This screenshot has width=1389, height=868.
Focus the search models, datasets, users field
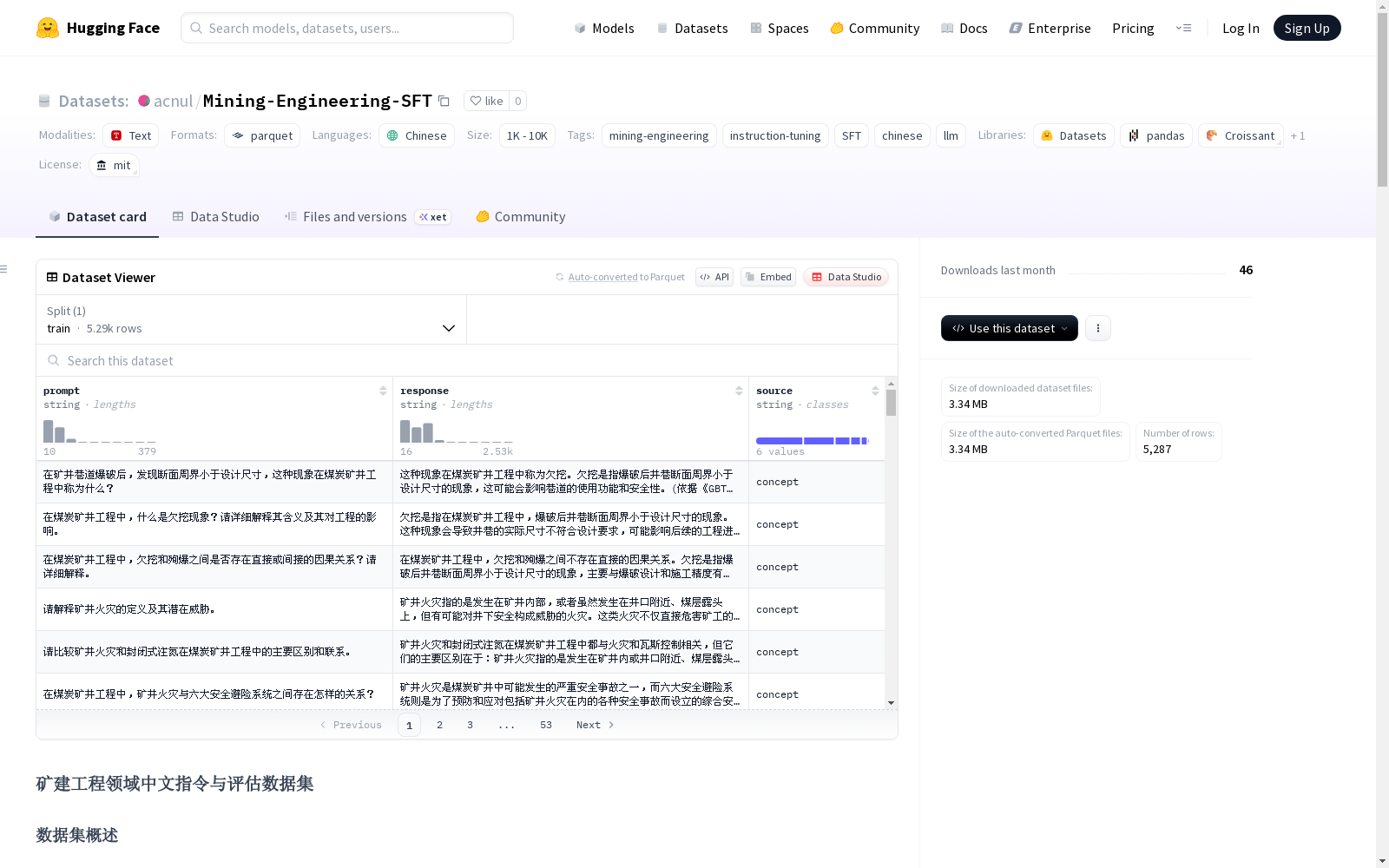pyautogui.click(x=347, y=28)
